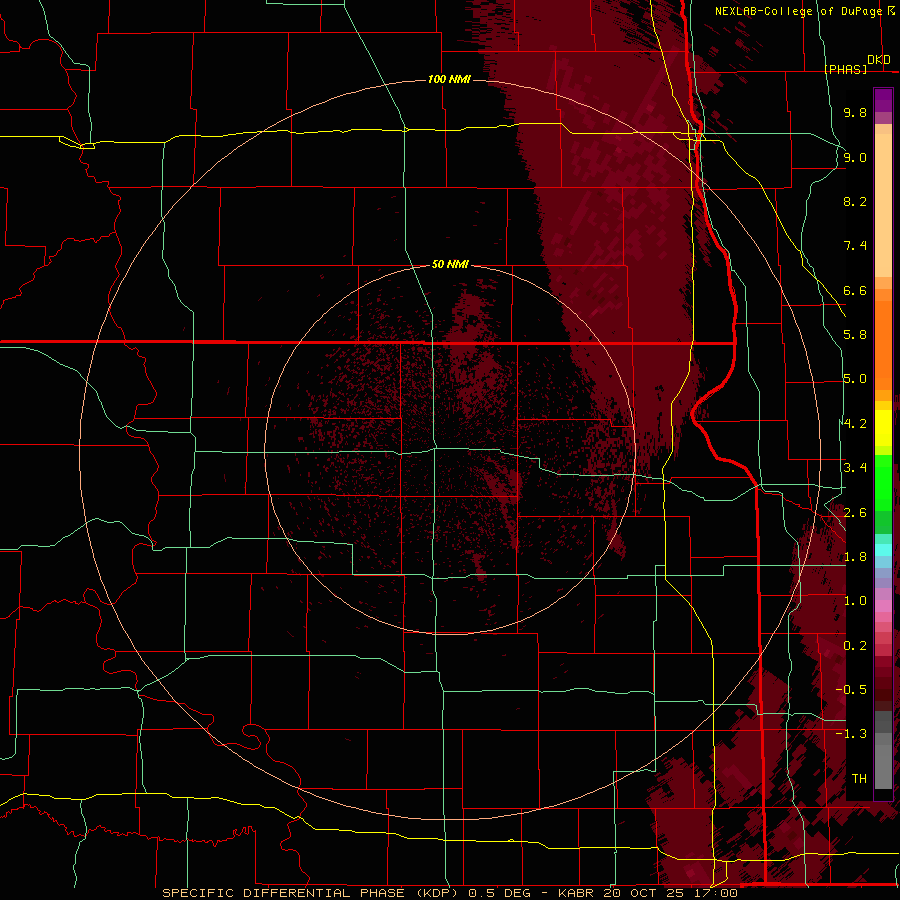
Task: Click the cyan color scale segment
Action: (x=883, y=550)
